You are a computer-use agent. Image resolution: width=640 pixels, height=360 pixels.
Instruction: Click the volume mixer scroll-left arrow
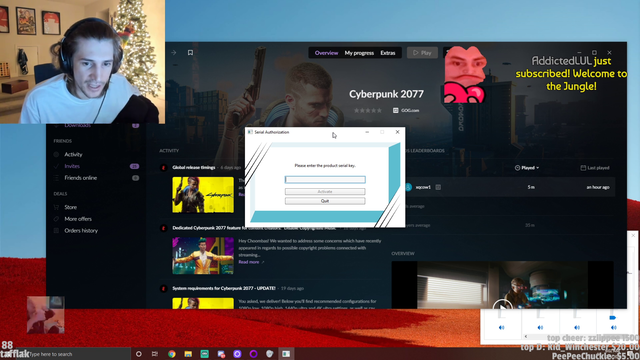pyautogui.click(x=526, y=336)
